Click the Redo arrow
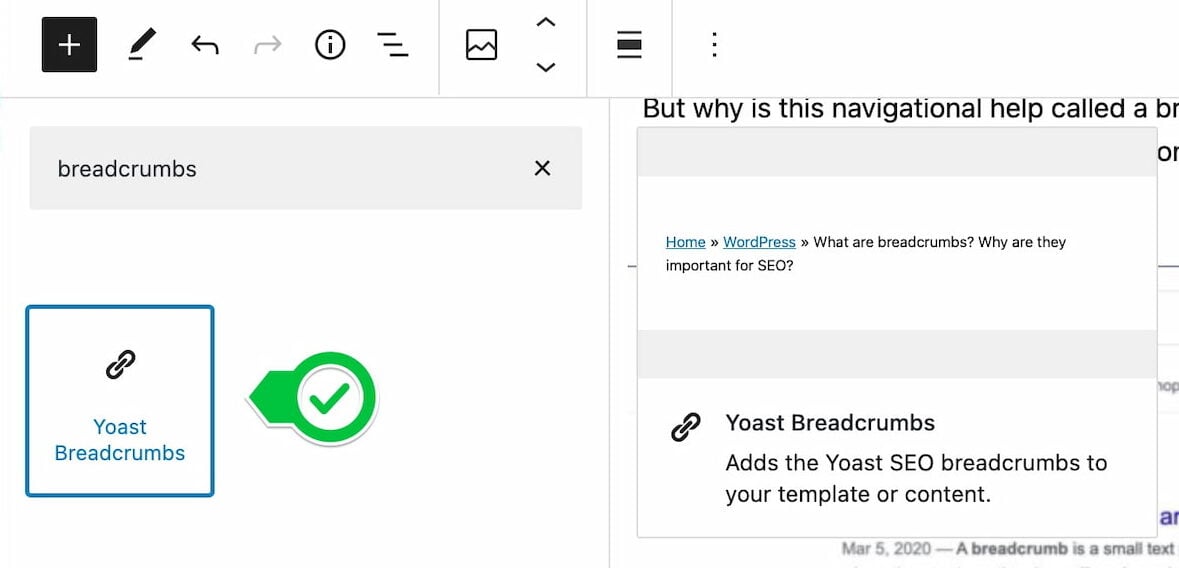This screenshot has width=1179, height=568. click(267, 45)
